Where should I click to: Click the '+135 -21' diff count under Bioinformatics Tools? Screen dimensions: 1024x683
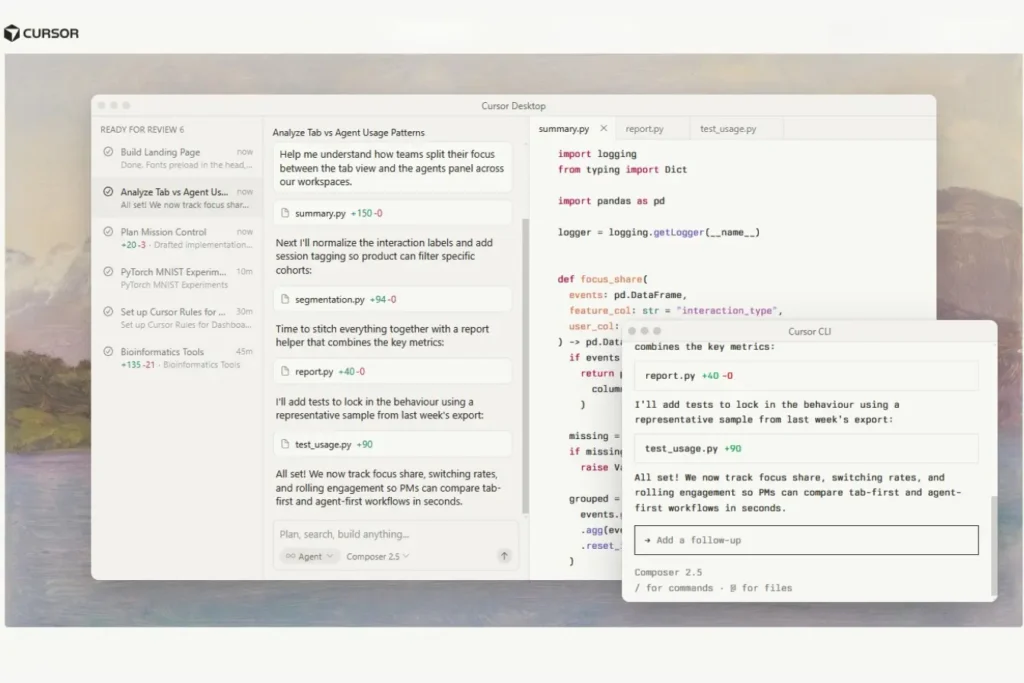[x=138, y=364]
